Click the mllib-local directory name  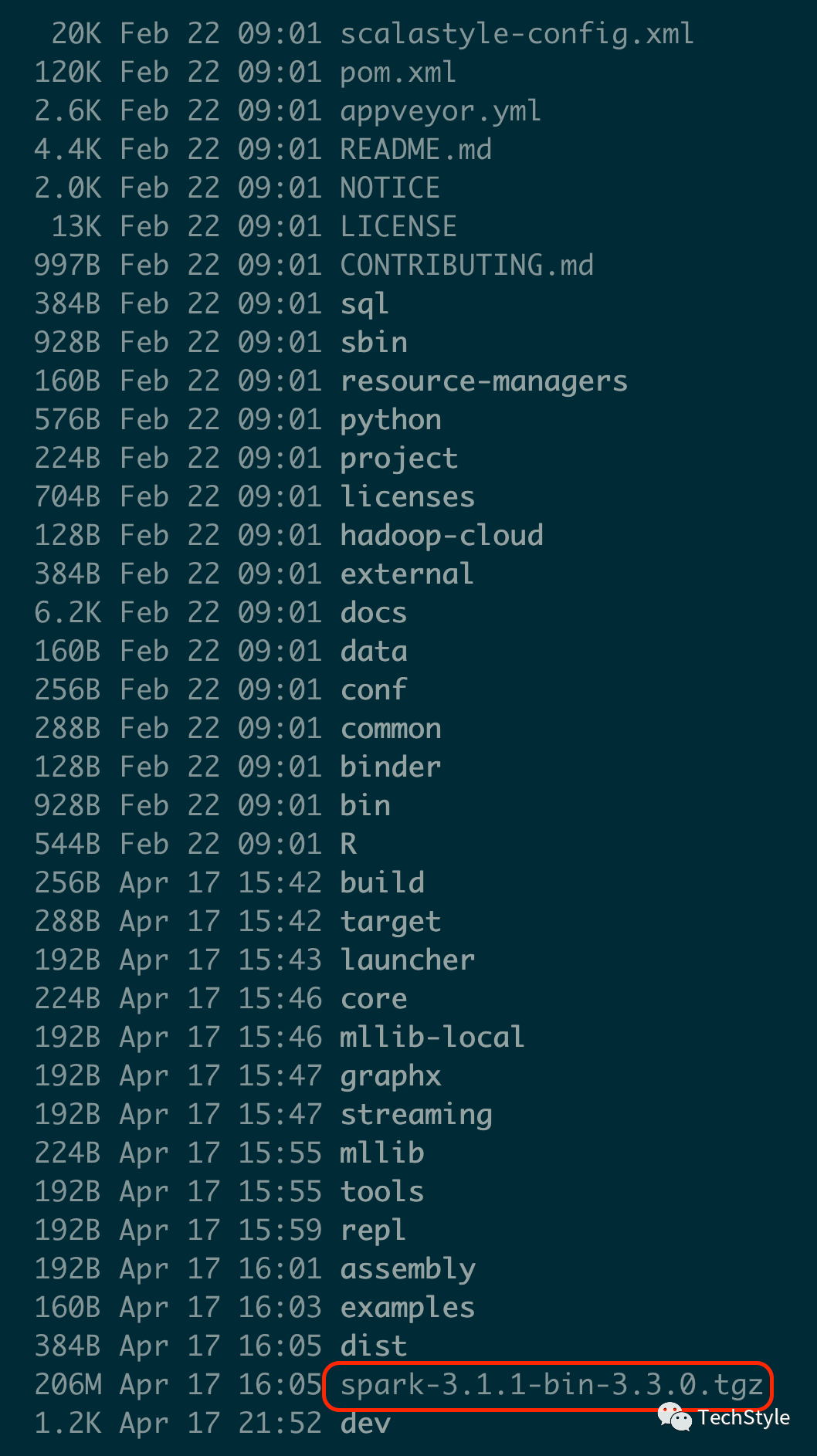(x=432, y=1037)
